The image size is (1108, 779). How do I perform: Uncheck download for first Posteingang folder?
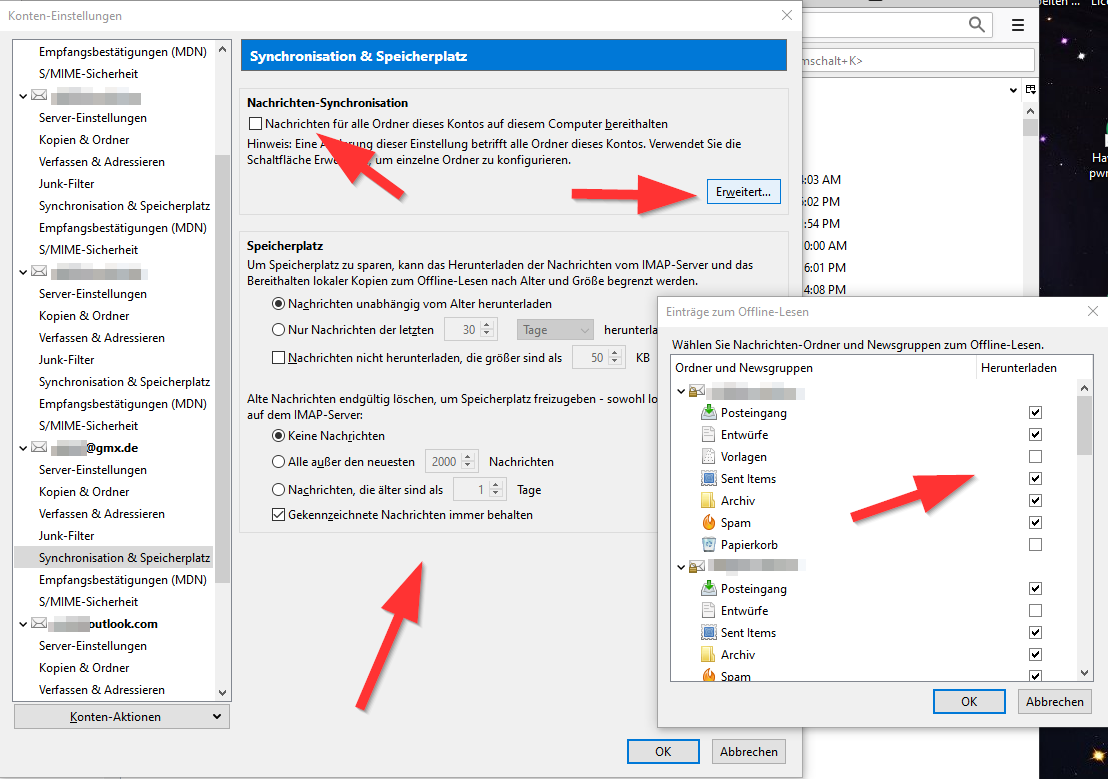point(1035,412)
